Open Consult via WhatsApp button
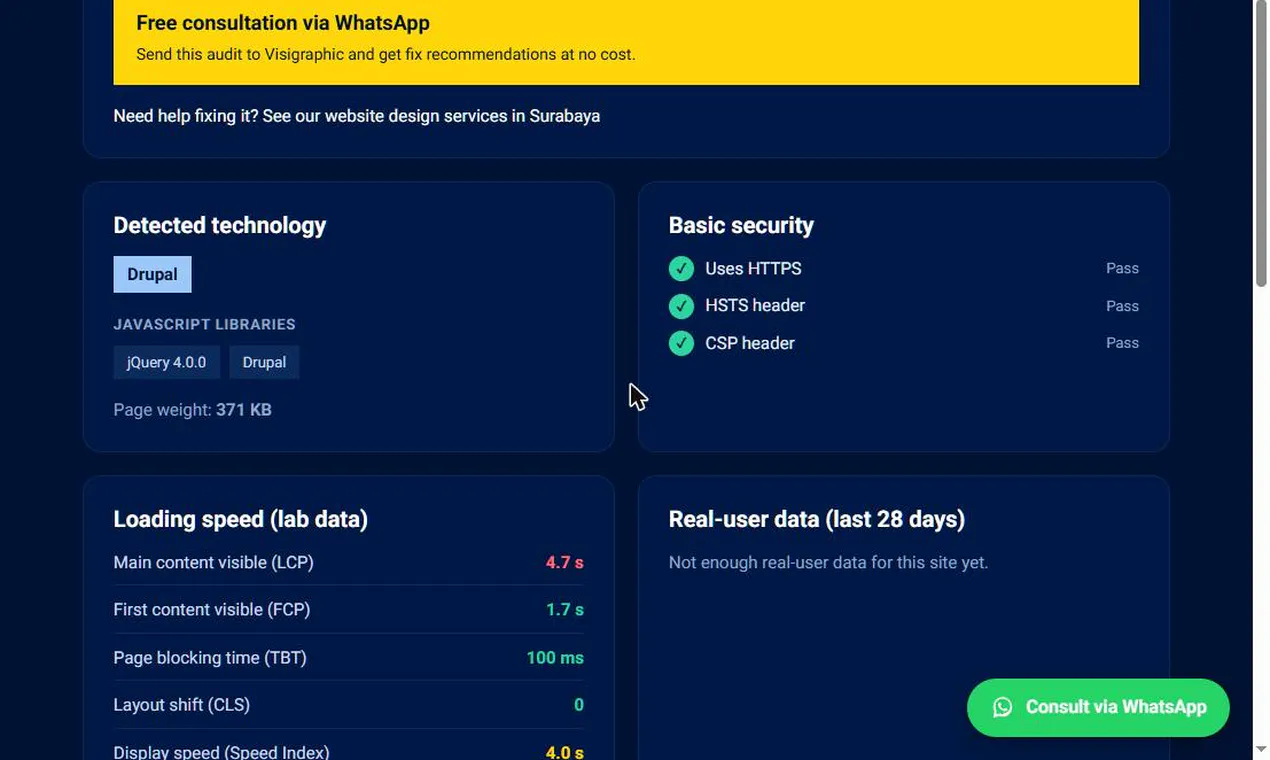The height and width of the screenshot is (760, 1270). [1098, 707]
